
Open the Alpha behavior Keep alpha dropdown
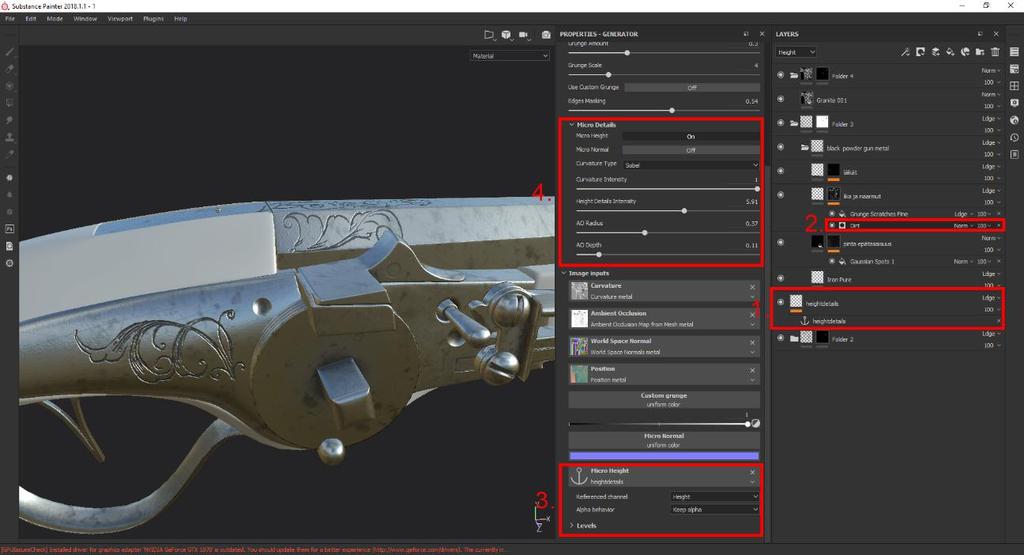pos(715,509)
